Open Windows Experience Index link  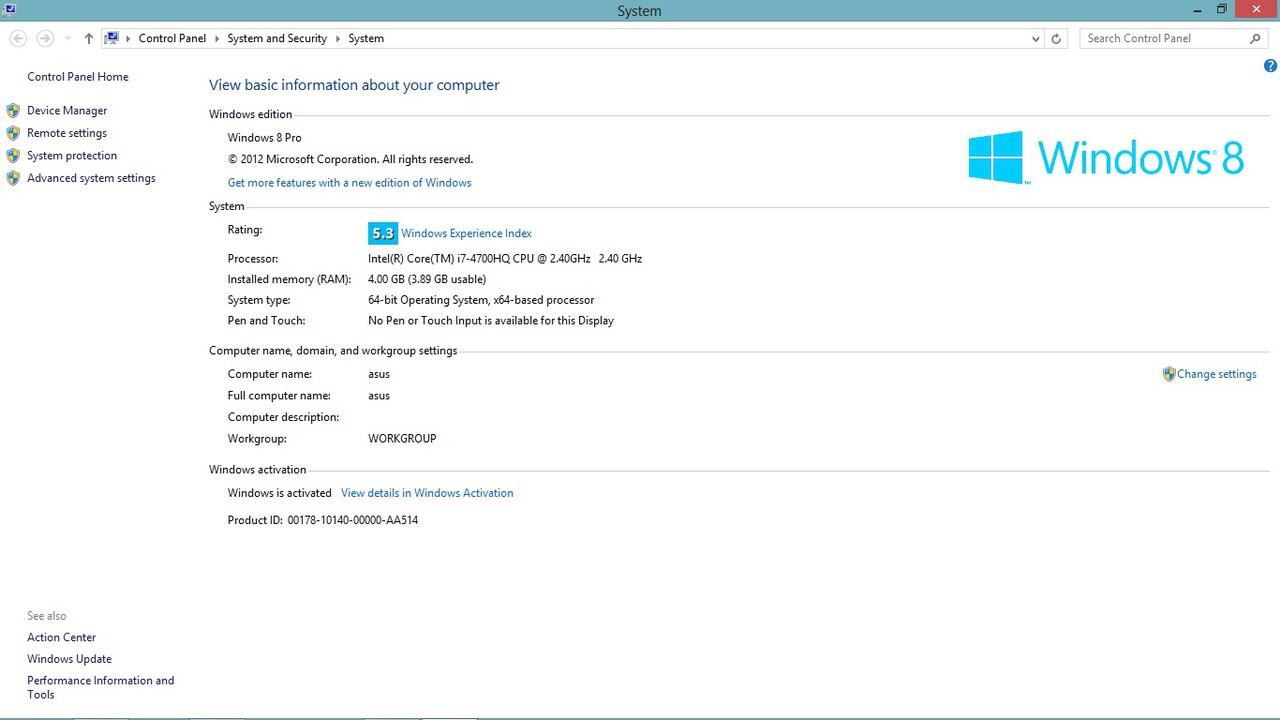[x=466, y=233]
